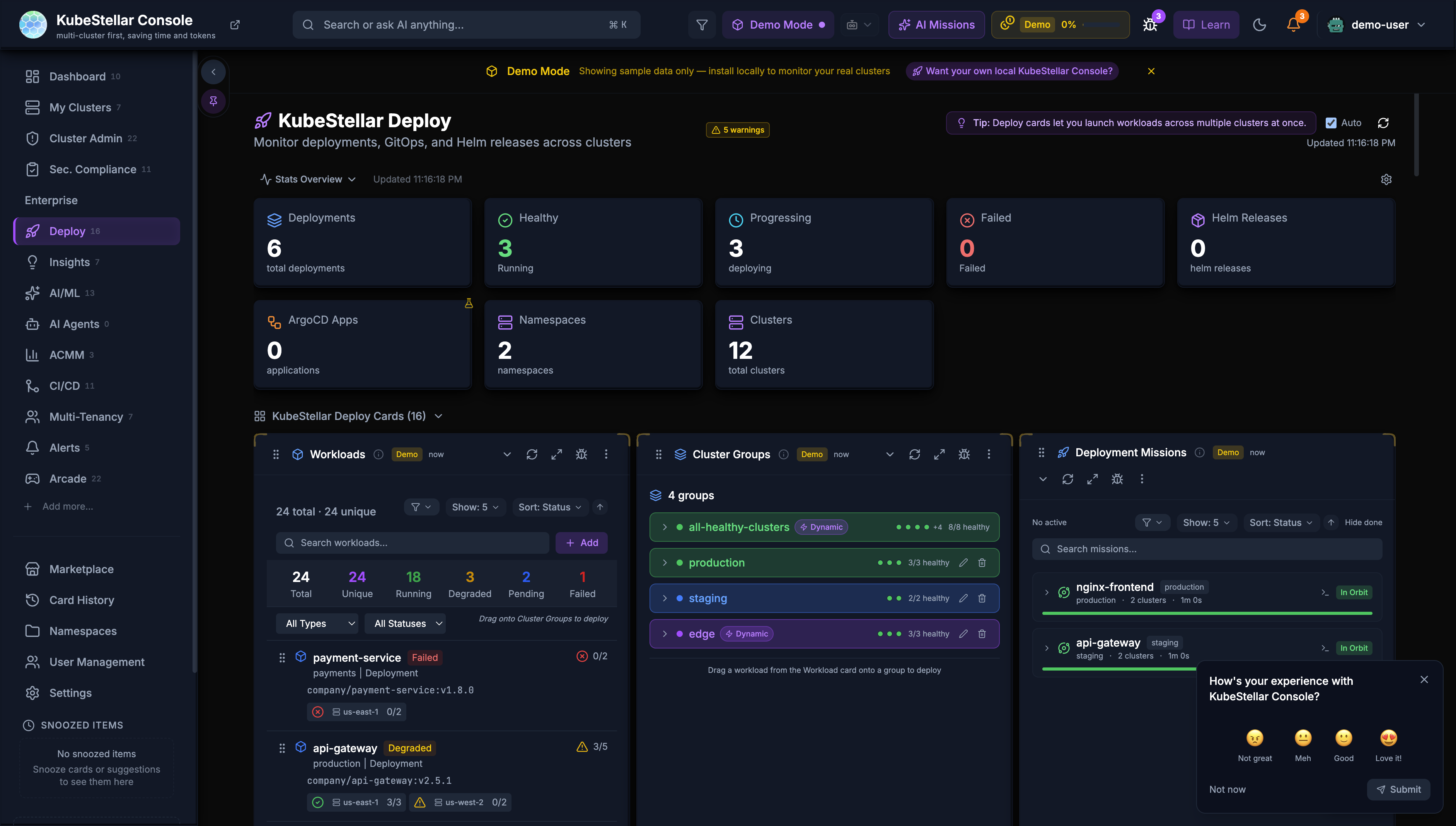Pin the sidebar with pin icon
Viewport: 1456px width, 826px height.
pyautogui.click(x=213, y=101)
